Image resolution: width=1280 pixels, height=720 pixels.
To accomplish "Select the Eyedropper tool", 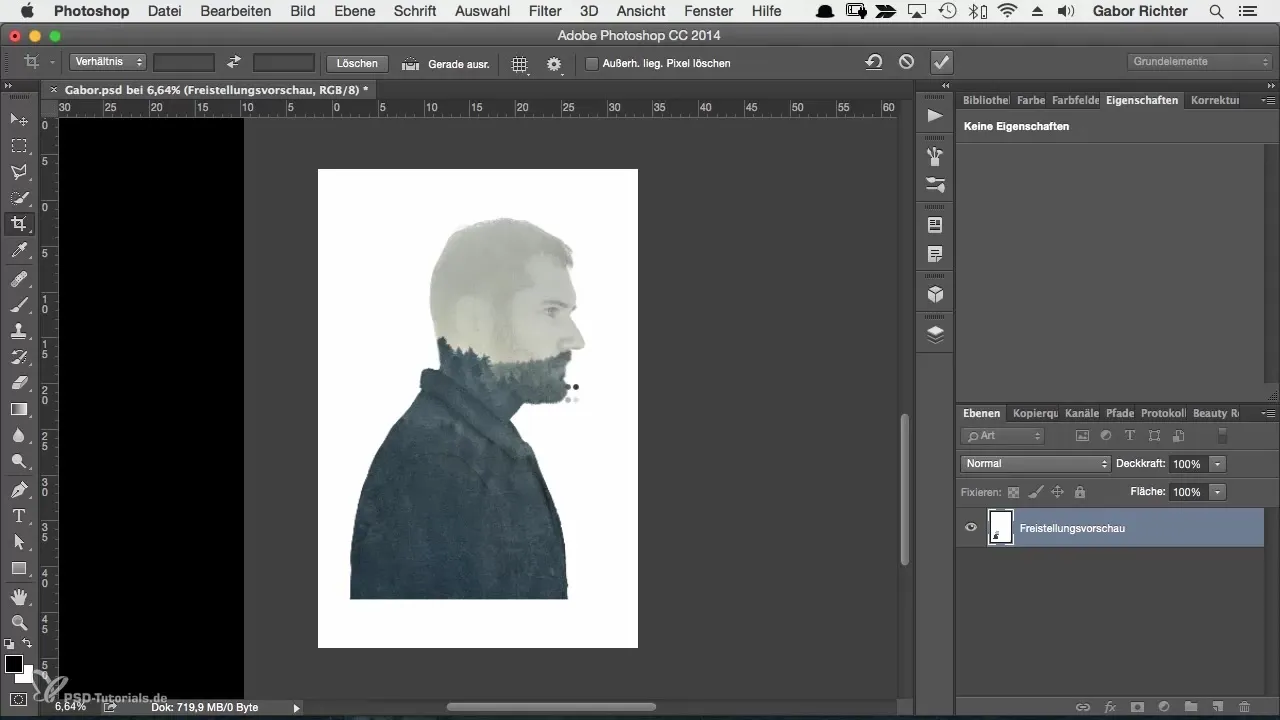I will [x=19, y=250].
